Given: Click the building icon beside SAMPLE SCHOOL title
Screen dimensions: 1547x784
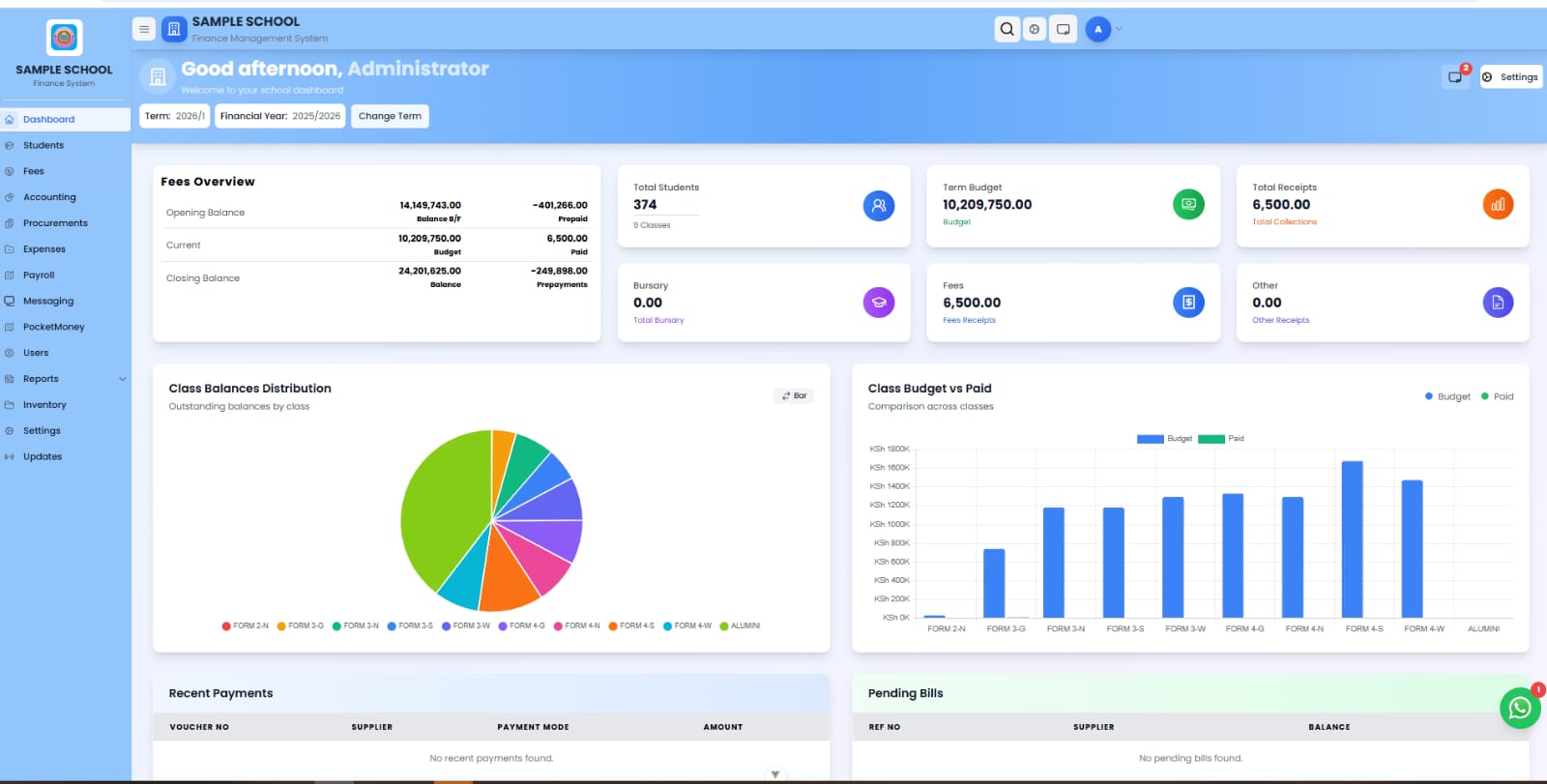Looking at the screenshot, I should pyautogui.click(x=174, y=29).
